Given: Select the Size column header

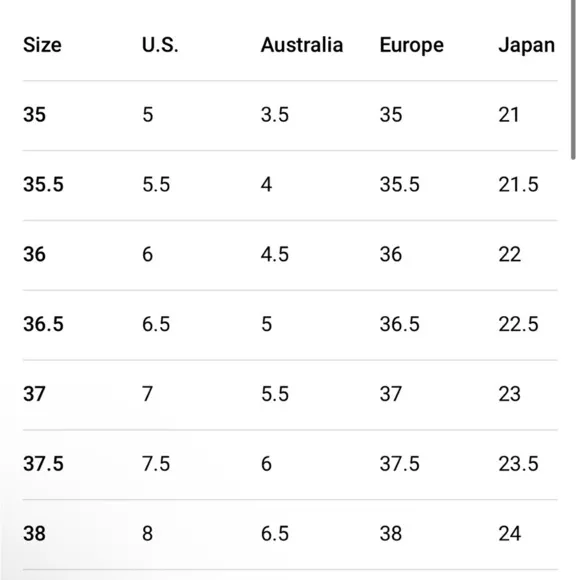Looking at the screenshot, I should tap(42, 45).
